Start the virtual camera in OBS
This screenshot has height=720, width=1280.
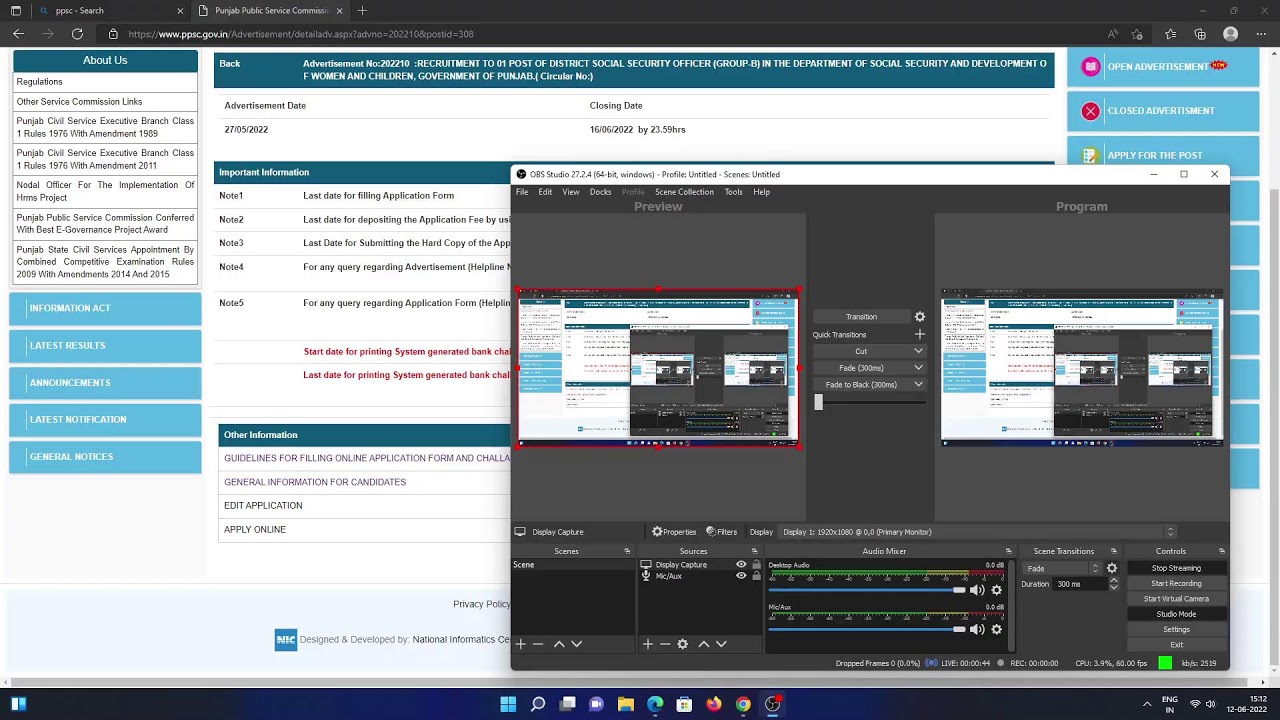(x=1176, y=599)
